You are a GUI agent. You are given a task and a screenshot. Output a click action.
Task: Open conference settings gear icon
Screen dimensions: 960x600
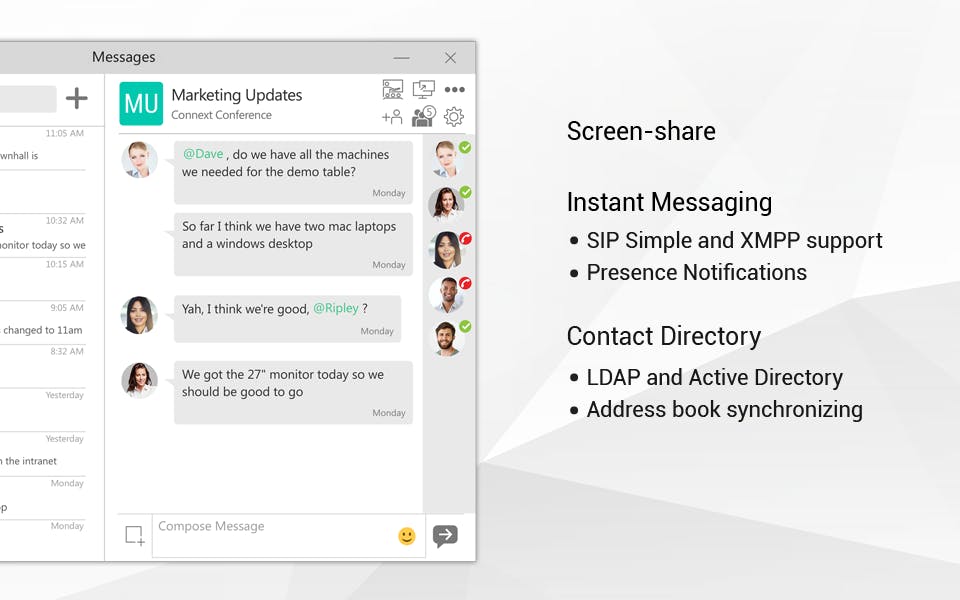tap(454, 116)
